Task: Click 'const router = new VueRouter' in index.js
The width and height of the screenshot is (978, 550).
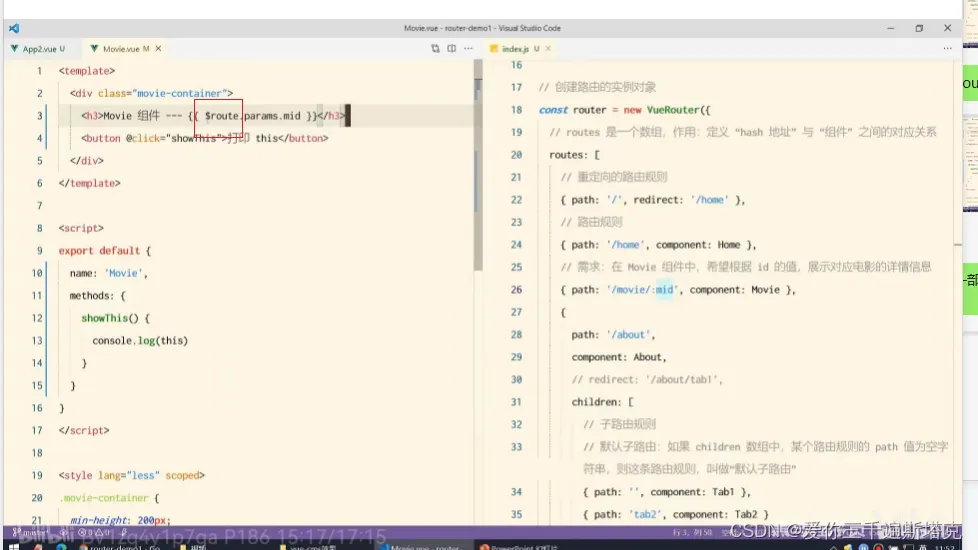Action: [x=624, y=110]
